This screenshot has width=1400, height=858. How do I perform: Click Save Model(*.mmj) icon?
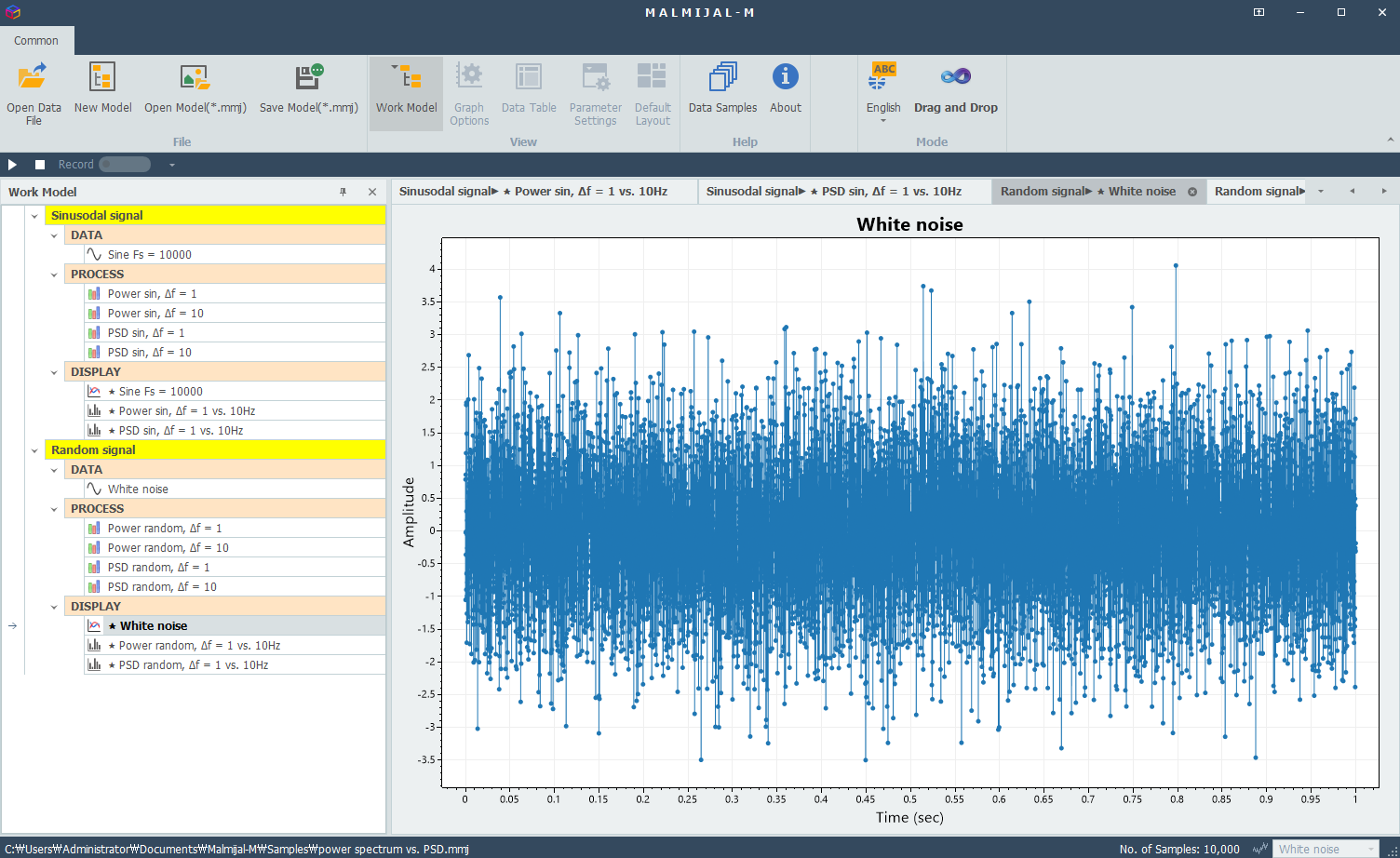click(x=309, y=76)
